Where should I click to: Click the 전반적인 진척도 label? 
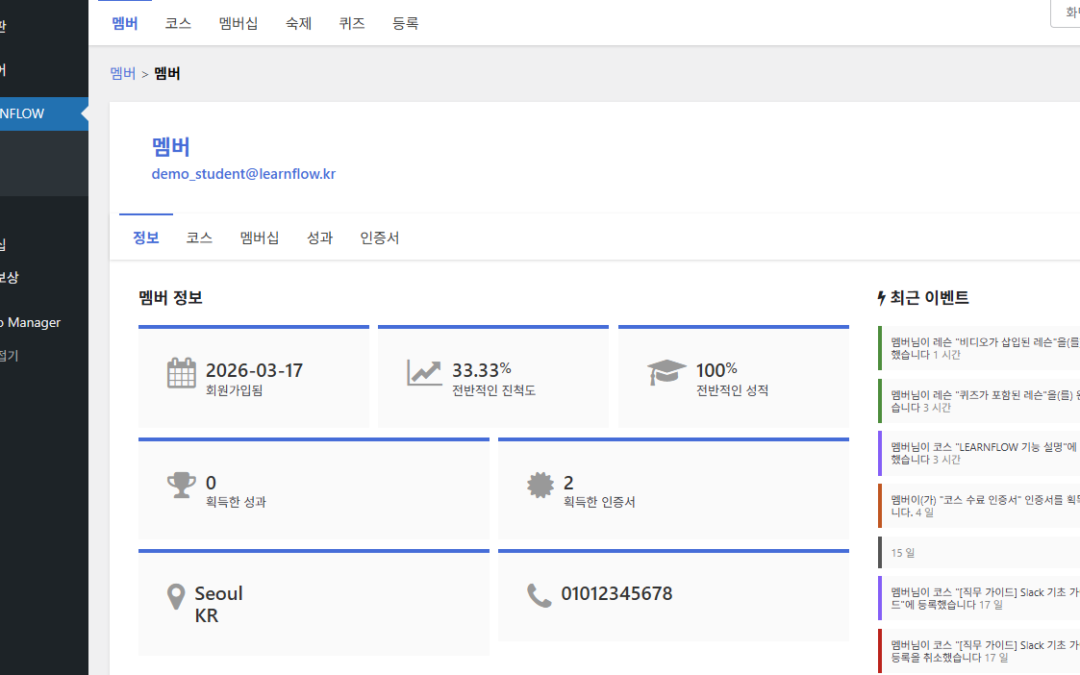tap(494, 390)
